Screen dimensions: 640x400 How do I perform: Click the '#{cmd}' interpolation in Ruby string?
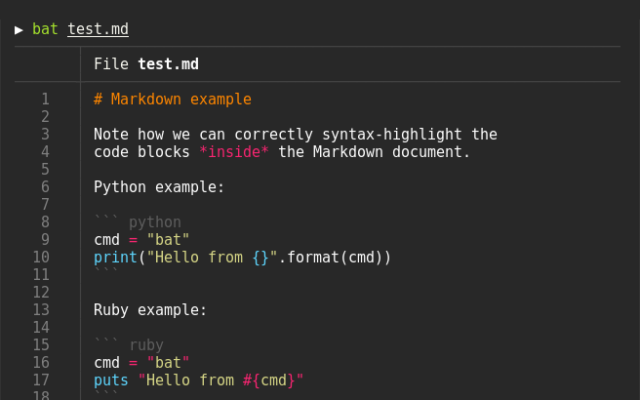[269, 380]
